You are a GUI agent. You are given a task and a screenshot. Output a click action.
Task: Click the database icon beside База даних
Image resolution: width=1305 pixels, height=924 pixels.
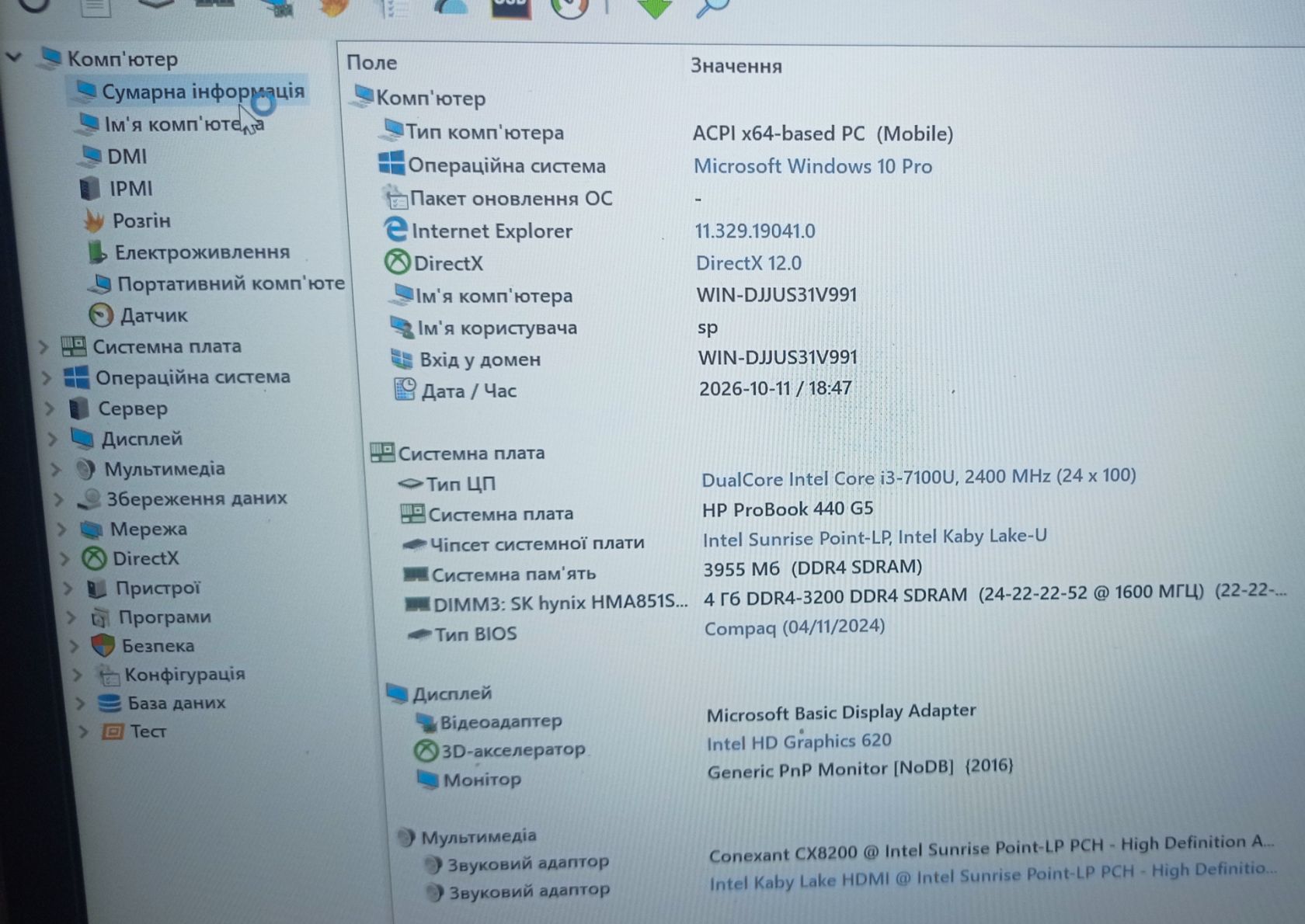109,703
